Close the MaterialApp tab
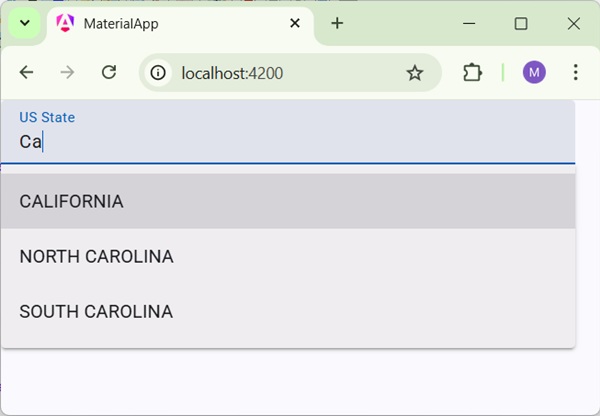600x416 pixels. click(294, 23)
